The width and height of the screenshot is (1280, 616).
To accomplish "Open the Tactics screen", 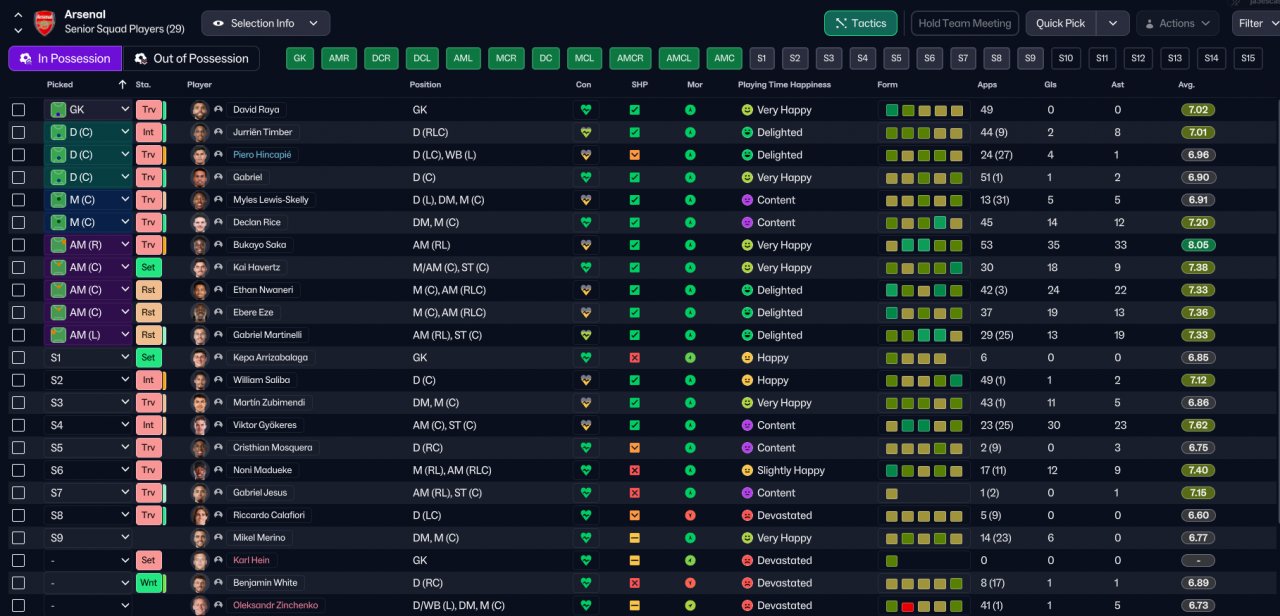I will pos(861,23).
